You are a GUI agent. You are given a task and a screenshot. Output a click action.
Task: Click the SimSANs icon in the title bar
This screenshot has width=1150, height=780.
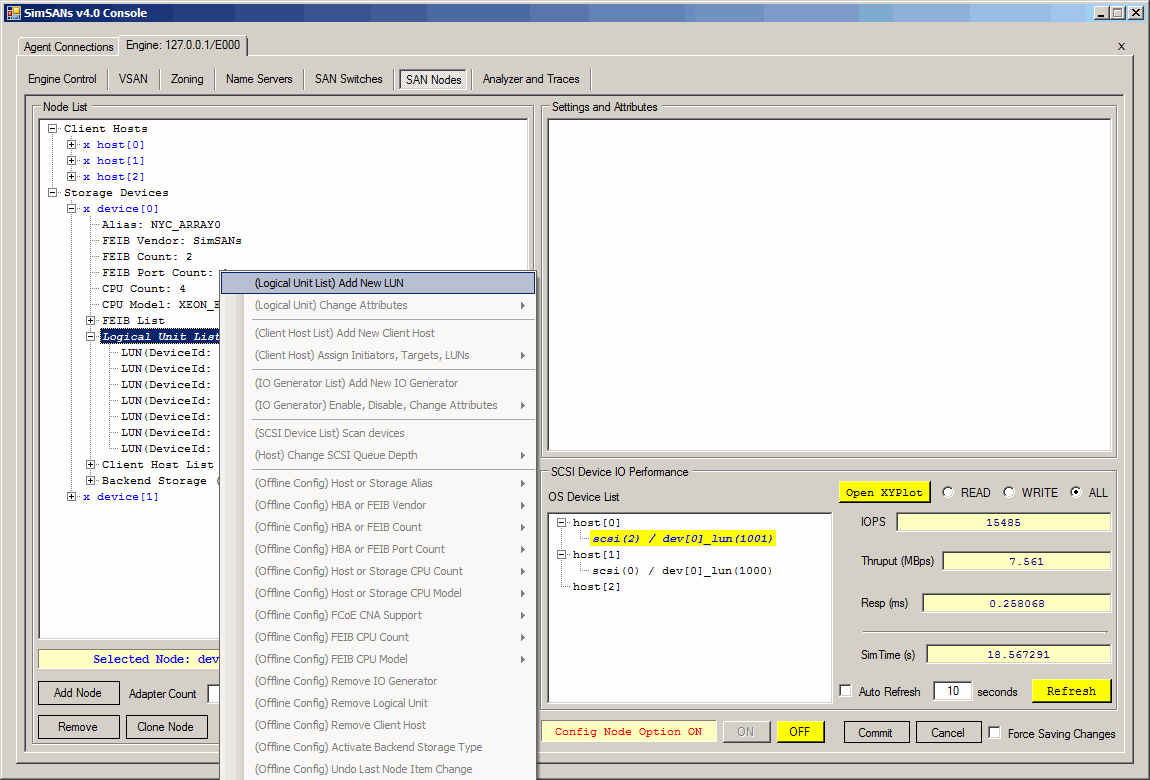pos(13,13)
